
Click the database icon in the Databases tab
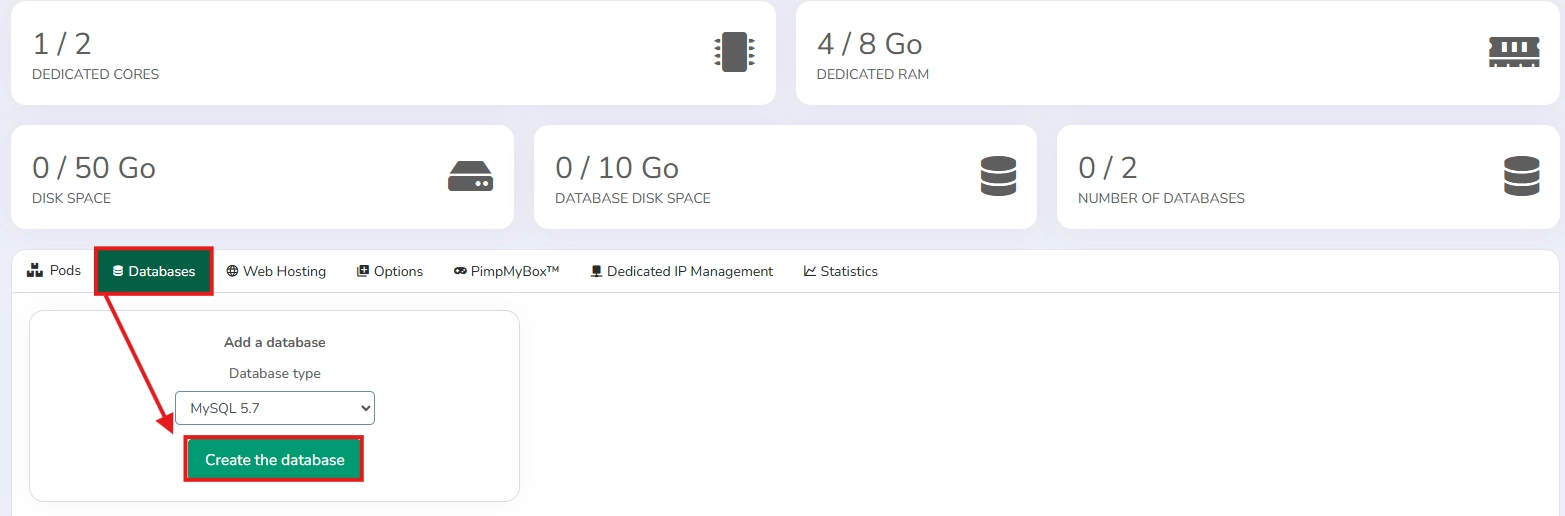(x=118, y=271)
